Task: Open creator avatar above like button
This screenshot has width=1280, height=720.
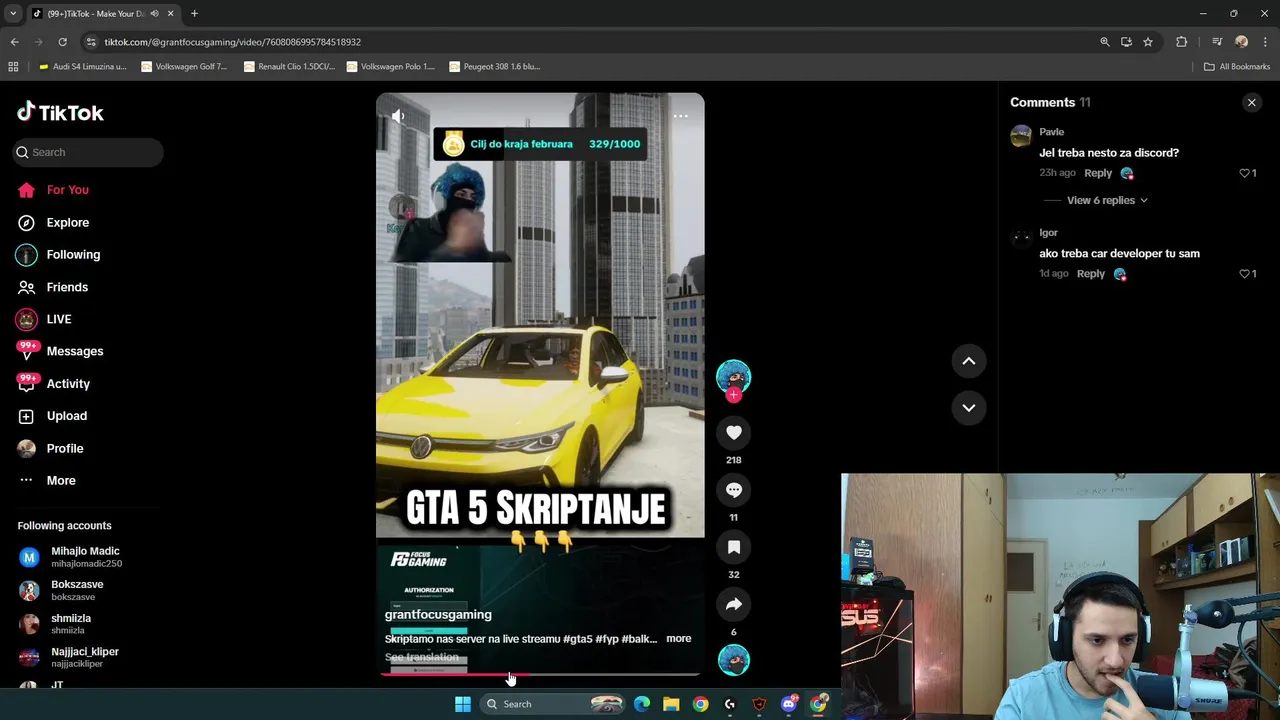Action: click(x=733, y=376)
